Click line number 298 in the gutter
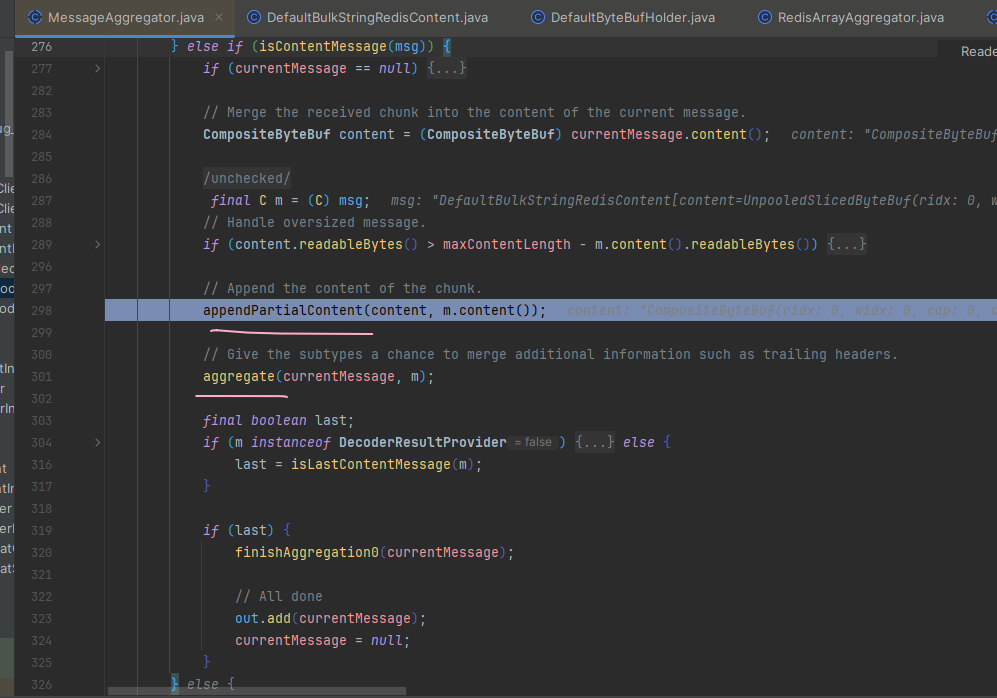Screen dimensions: 997x698 tap(42, 310)
